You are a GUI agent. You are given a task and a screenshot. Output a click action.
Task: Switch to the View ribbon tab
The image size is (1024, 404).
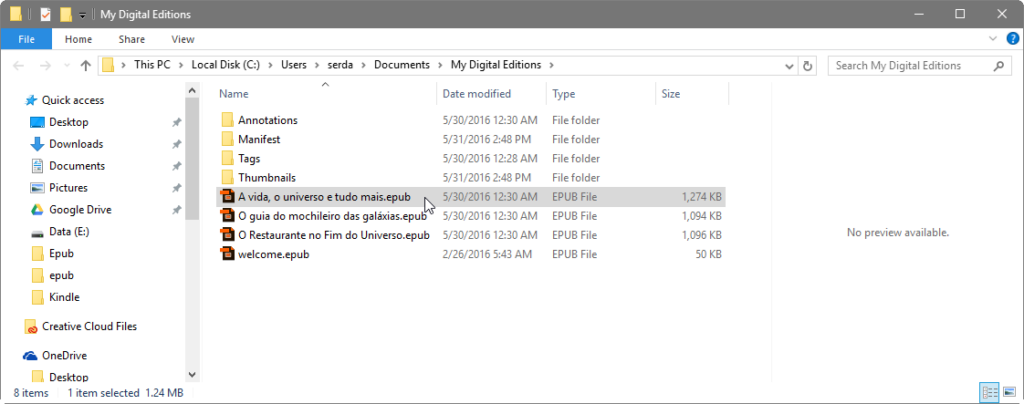coord(182,39)
